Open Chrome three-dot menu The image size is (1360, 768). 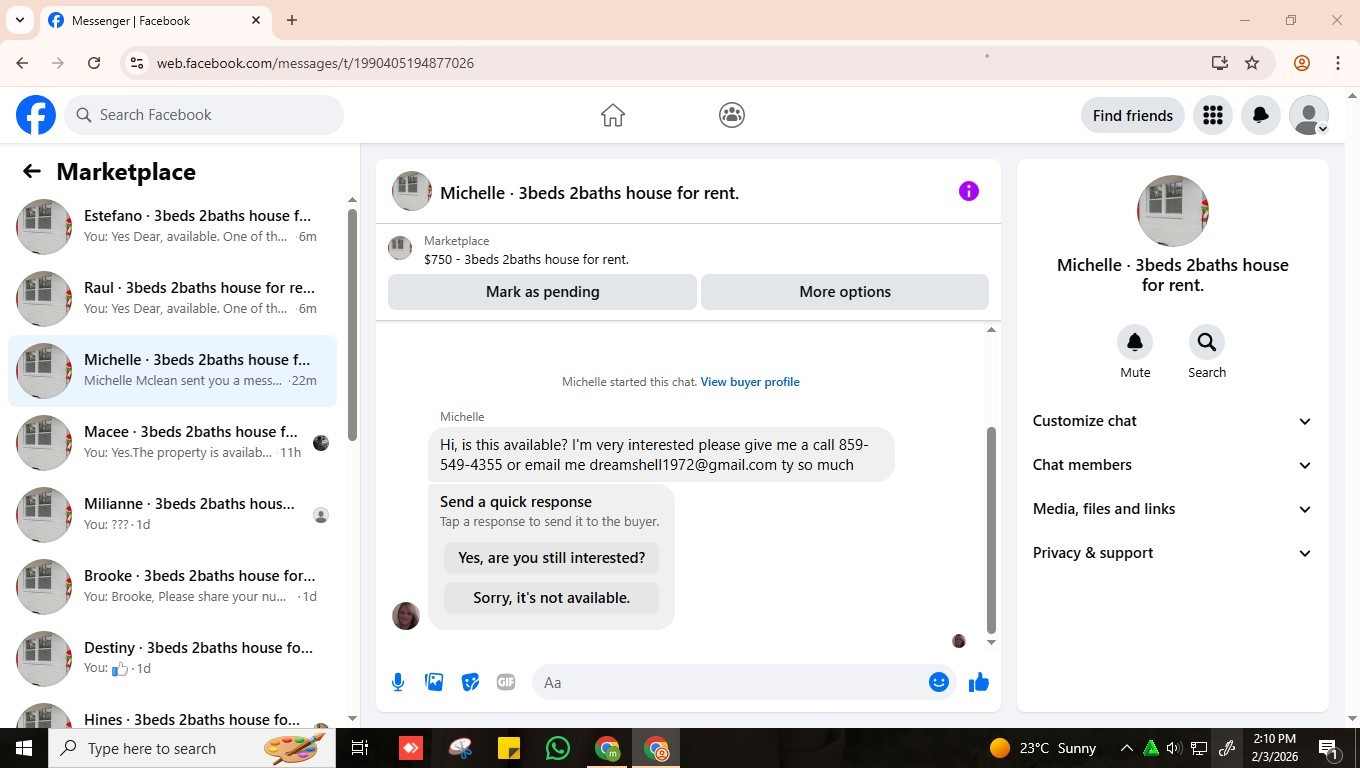1338,63
